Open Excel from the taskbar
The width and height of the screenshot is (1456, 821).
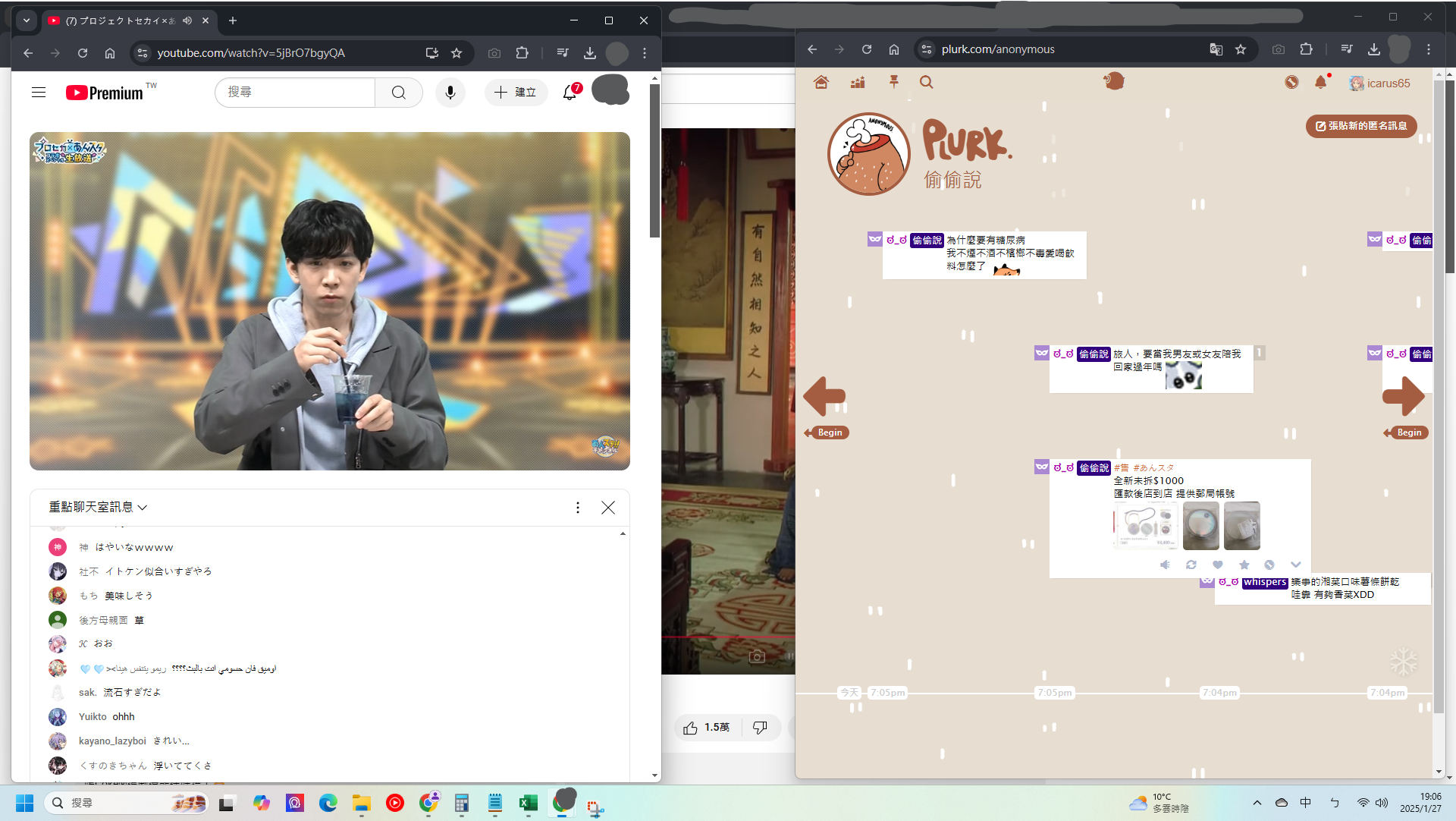click(529, 803)
